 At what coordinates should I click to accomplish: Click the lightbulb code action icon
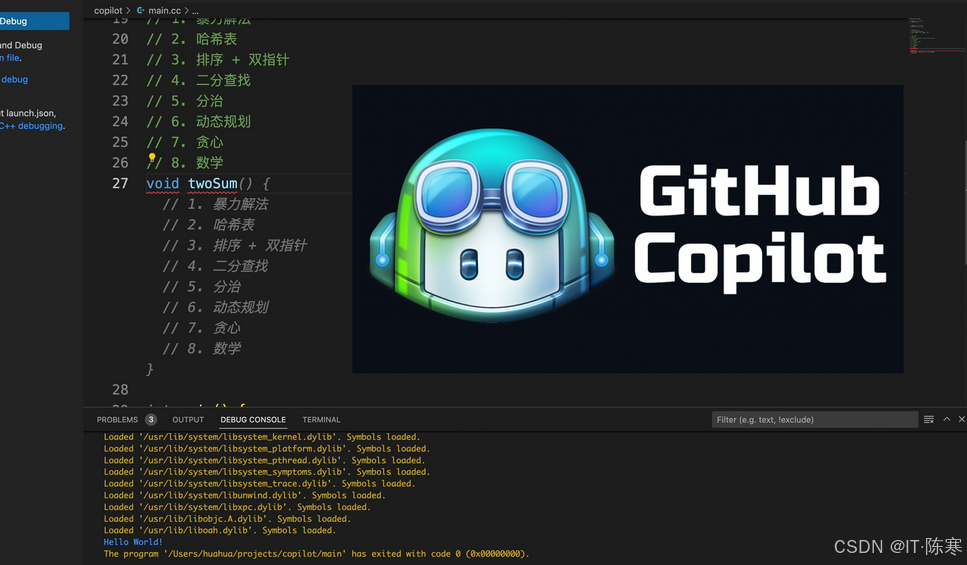coord(152,157)
